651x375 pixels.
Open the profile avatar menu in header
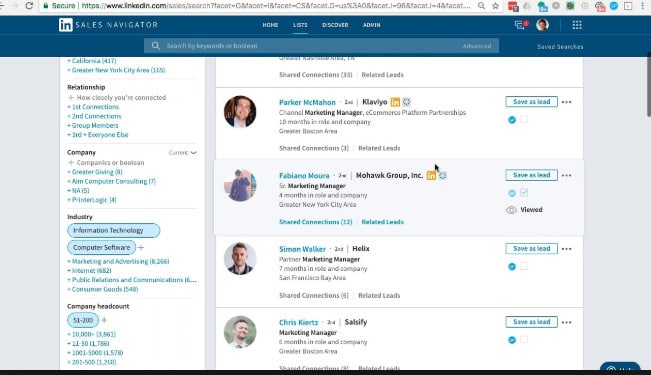click(542, 25)
